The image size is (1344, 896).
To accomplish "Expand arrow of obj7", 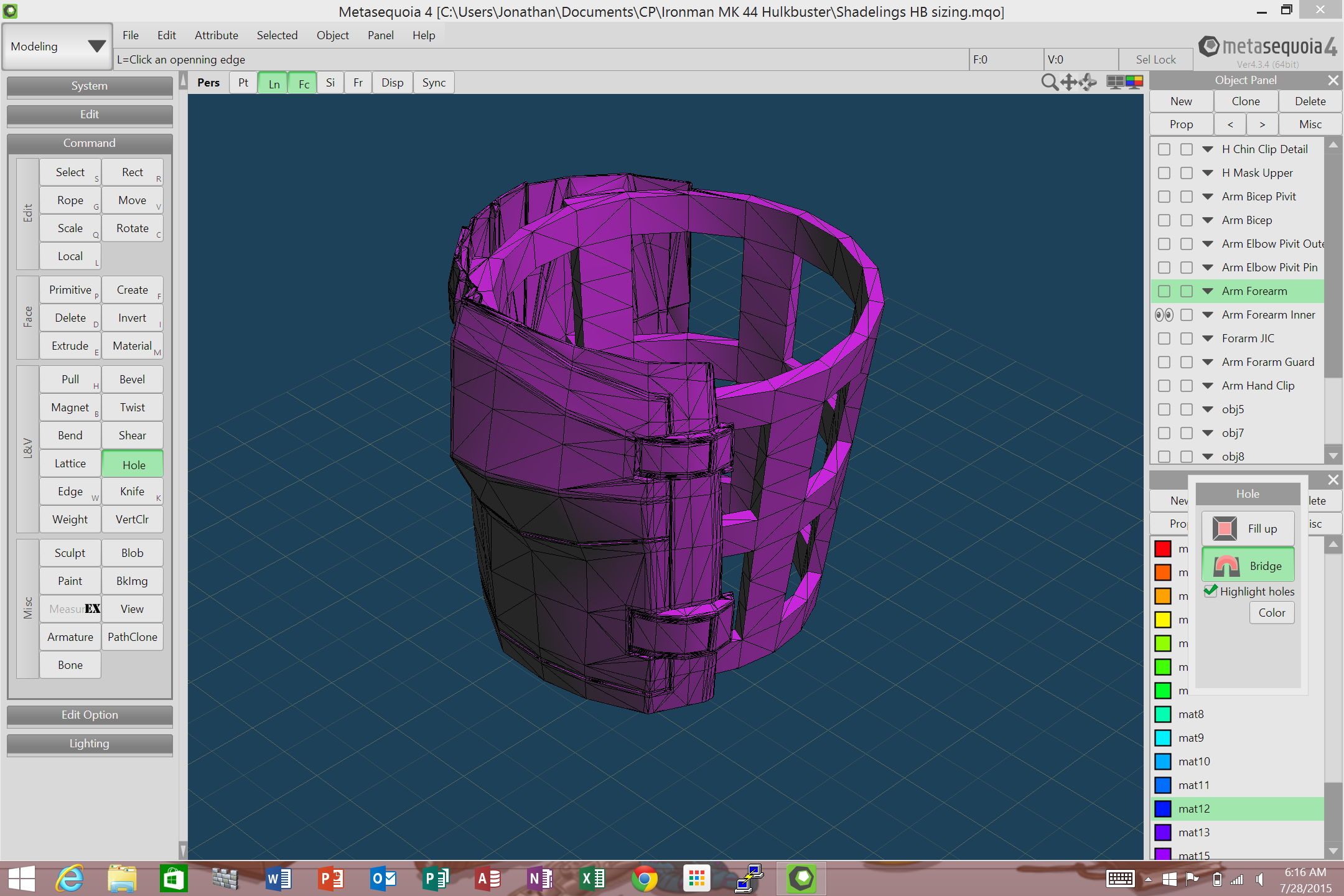I will (x=1208, y=433).
